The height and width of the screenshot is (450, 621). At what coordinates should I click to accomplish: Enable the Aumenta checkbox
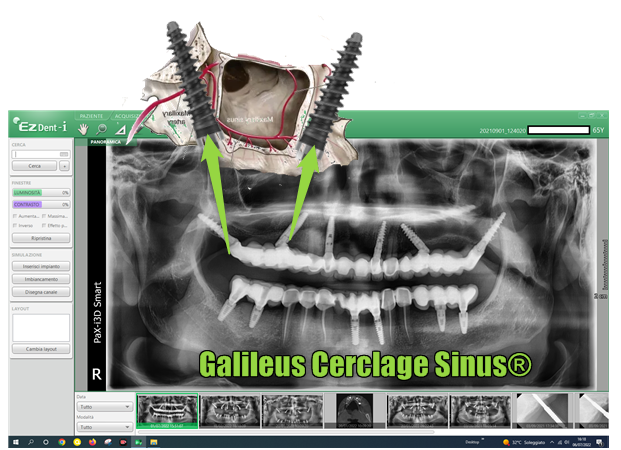coord(15,216)
